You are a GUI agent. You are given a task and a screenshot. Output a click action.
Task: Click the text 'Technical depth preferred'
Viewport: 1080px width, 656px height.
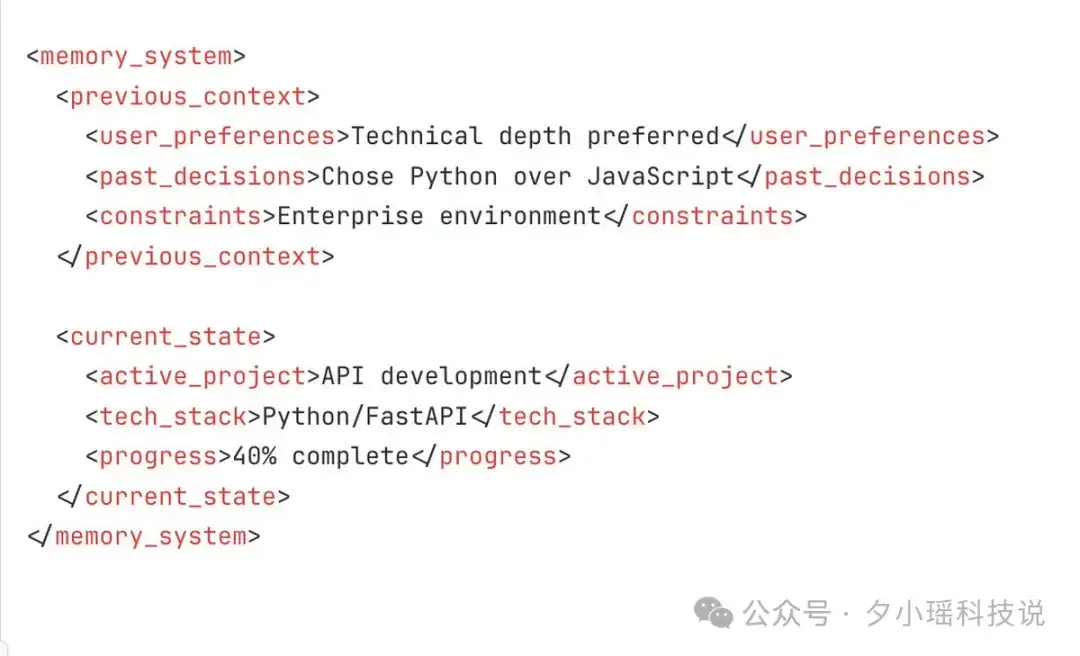[x=535, y=136]
